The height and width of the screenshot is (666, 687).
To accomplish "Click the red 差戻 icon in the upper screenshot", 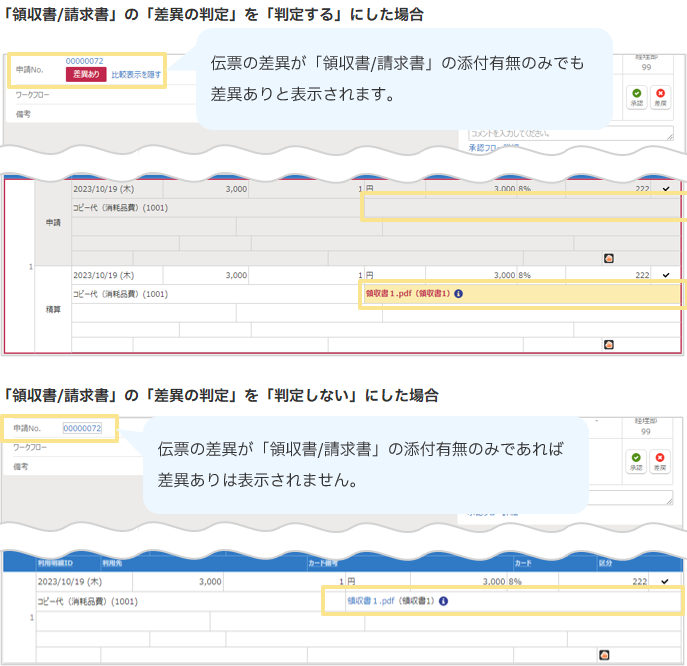I will (x=660, y=96).
